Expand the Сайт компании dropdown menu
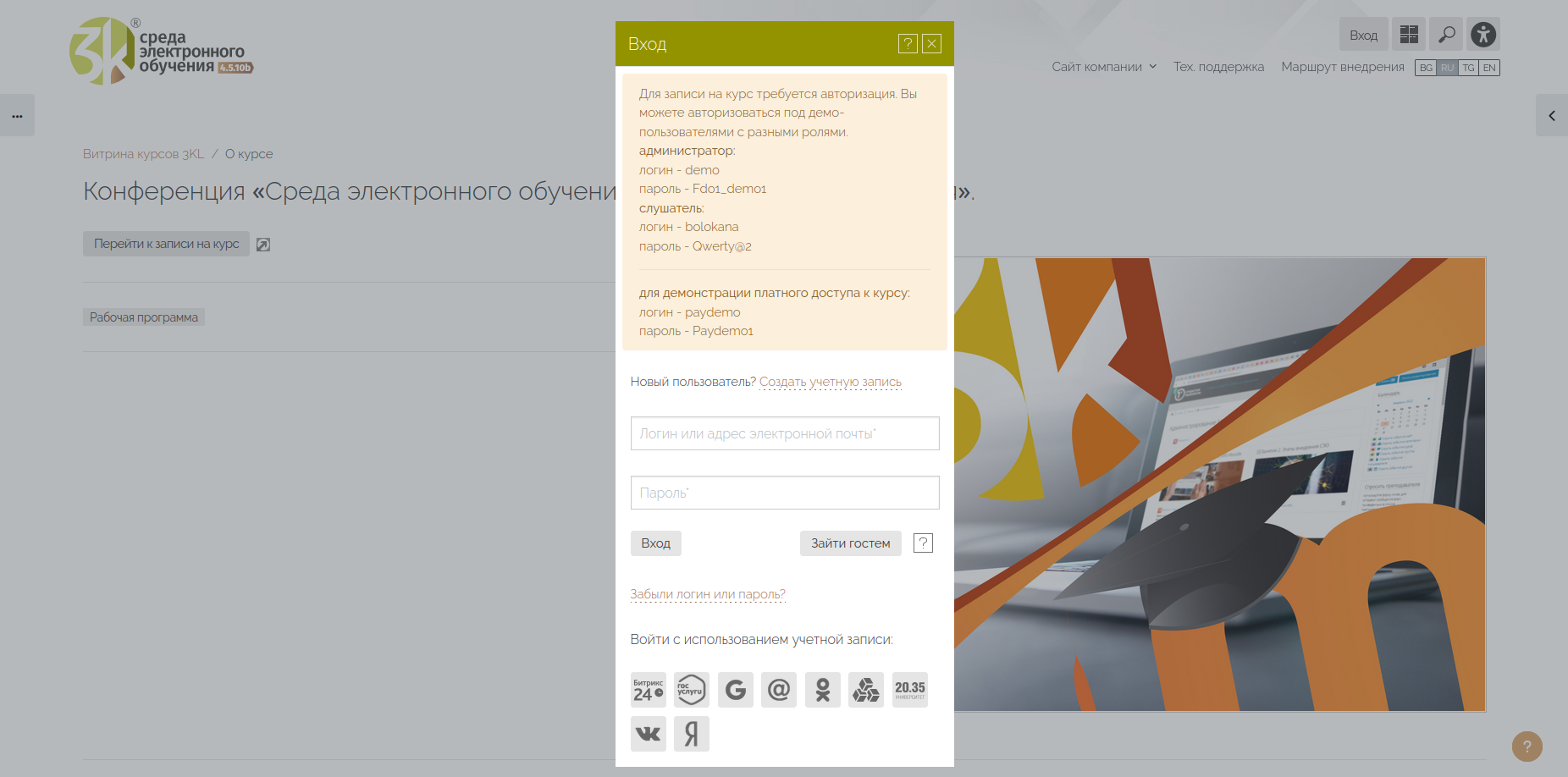1568x777 pixels. 1104,67
